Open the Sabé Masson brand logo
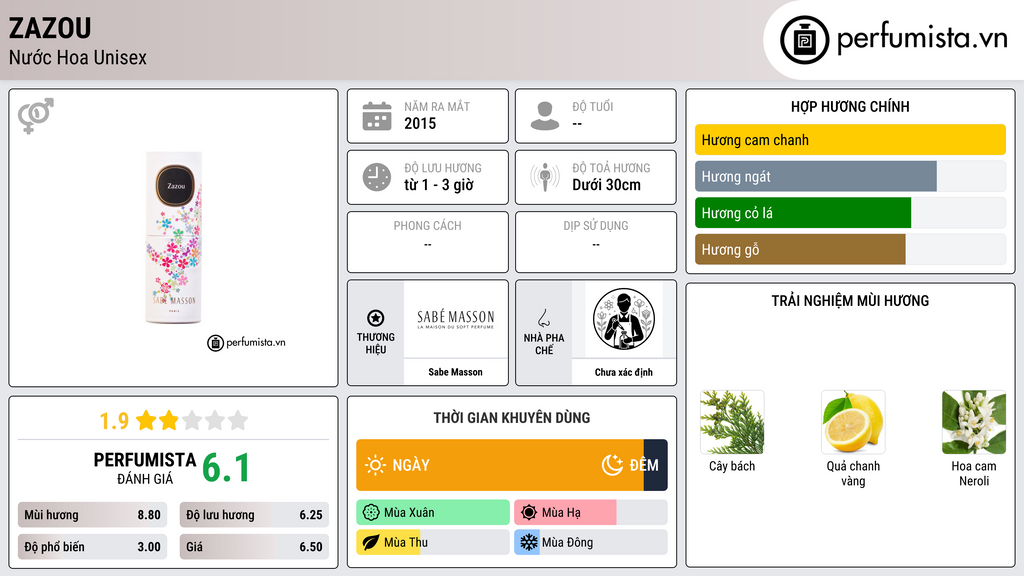 [455, 319]
